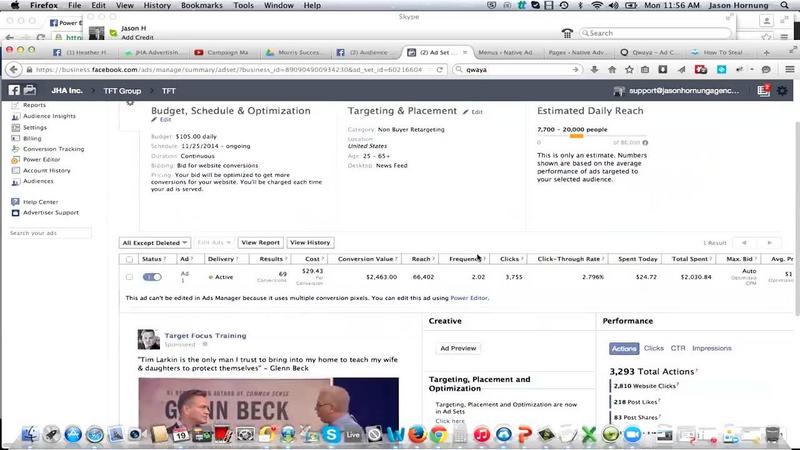
Task: Select the Actions performance tab
Action: pos(624,348)
